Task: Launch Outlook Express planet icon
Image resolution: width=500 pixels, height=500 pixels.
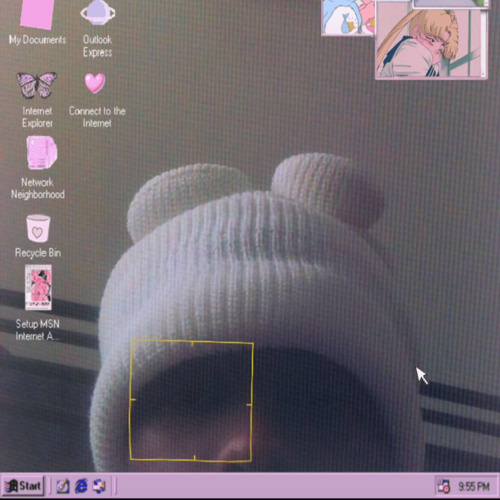Action: pyautogui.click(x=97, y=13)
